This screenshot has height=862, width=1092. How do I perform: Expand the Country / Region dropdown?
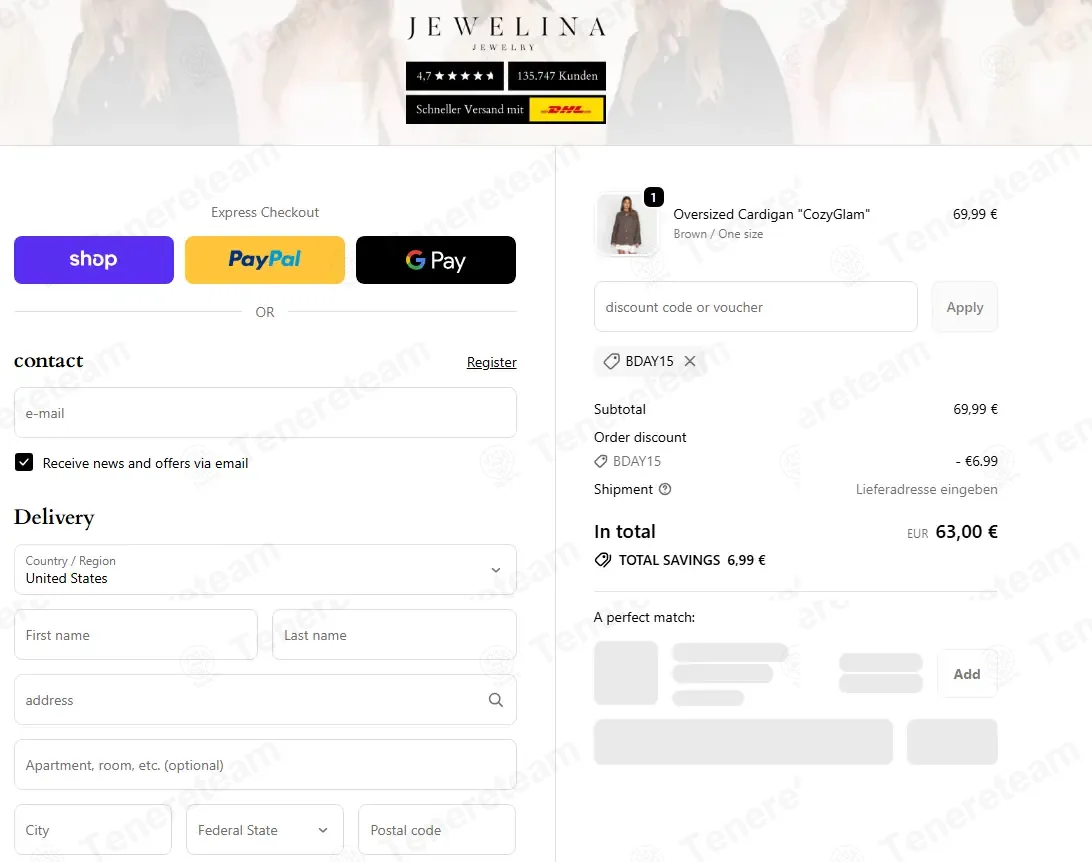265,570
